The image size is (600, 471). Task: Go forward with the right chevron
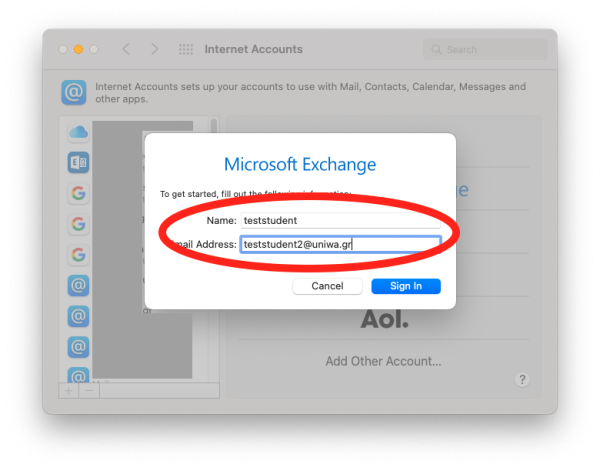154,49
